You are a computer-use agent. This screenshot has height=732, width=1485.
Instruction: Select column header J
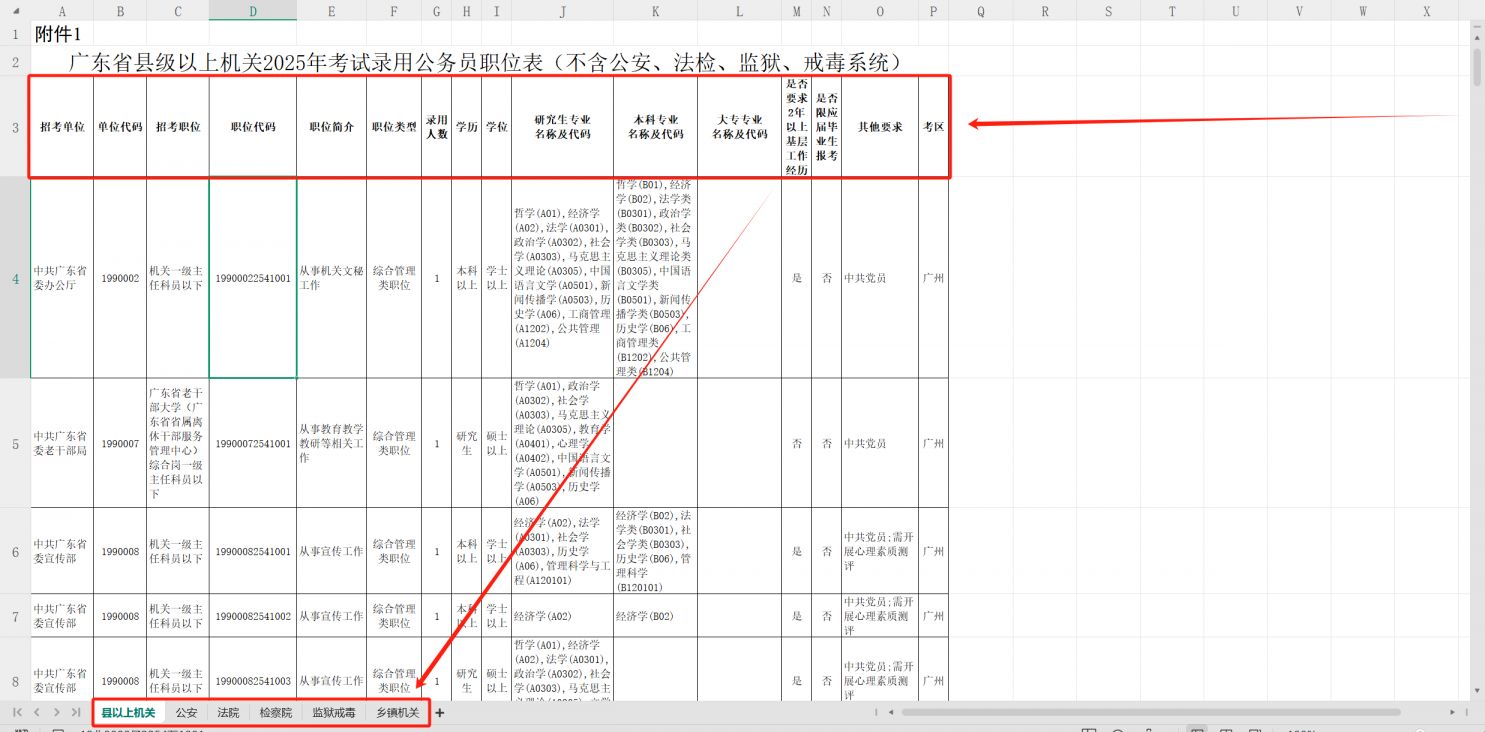click(x=562, y=12)
